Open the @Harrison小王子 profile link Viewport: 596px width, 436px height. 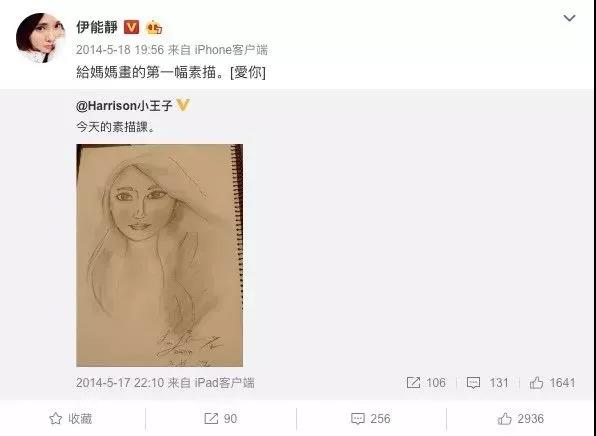[x=124, y=105]
